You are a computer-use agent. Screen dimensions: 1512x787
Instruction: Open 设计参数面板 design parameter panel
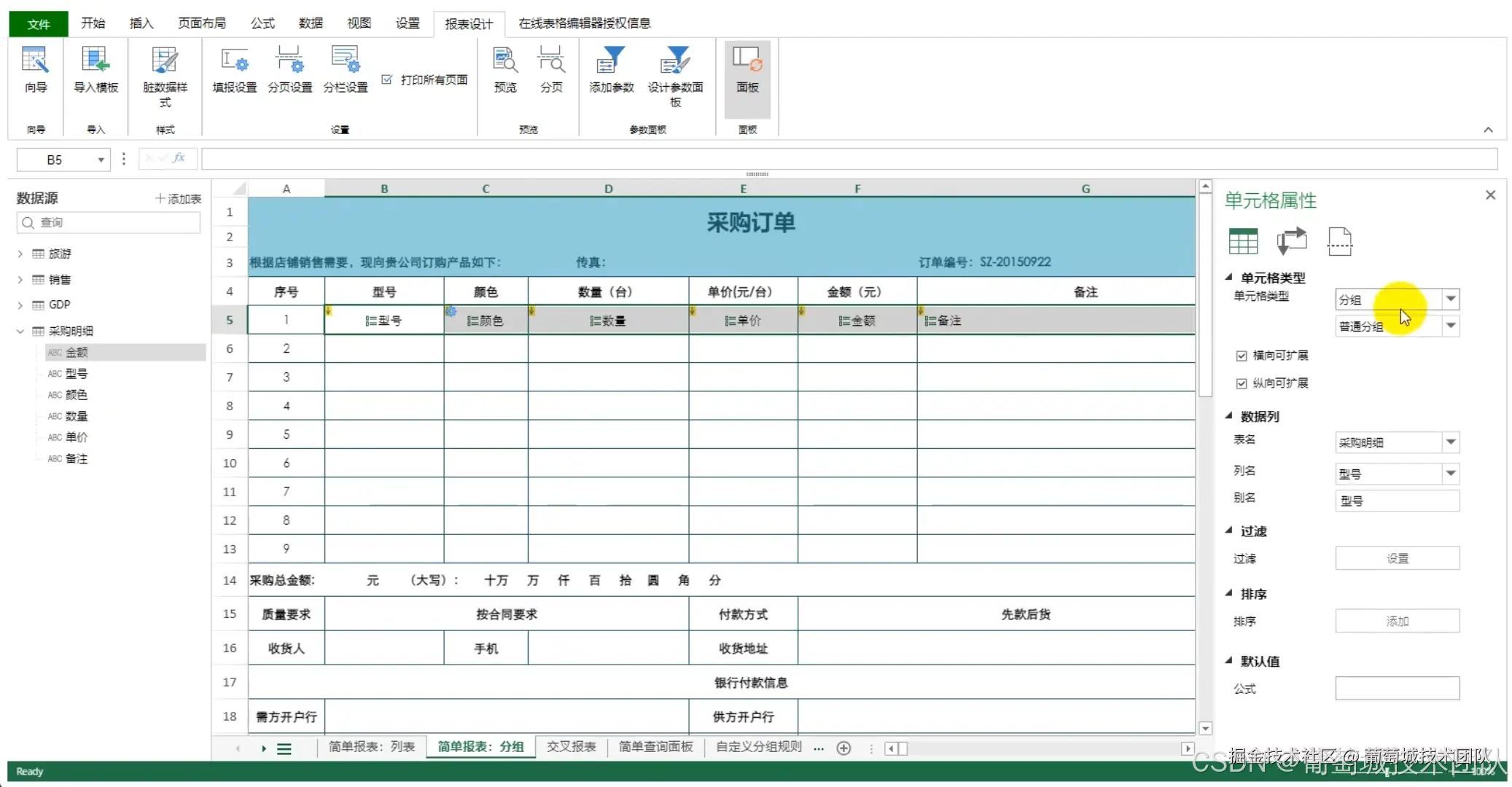coord(675,61)
